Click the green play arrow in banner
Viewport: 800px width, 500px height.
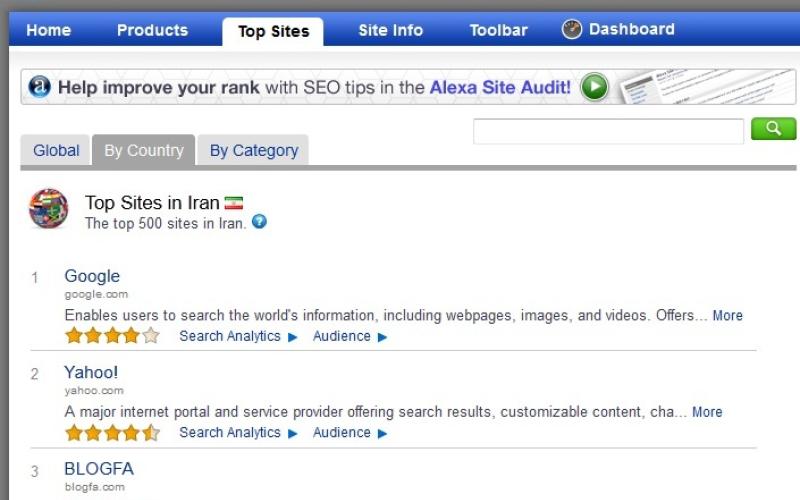(x=594, y=87)
